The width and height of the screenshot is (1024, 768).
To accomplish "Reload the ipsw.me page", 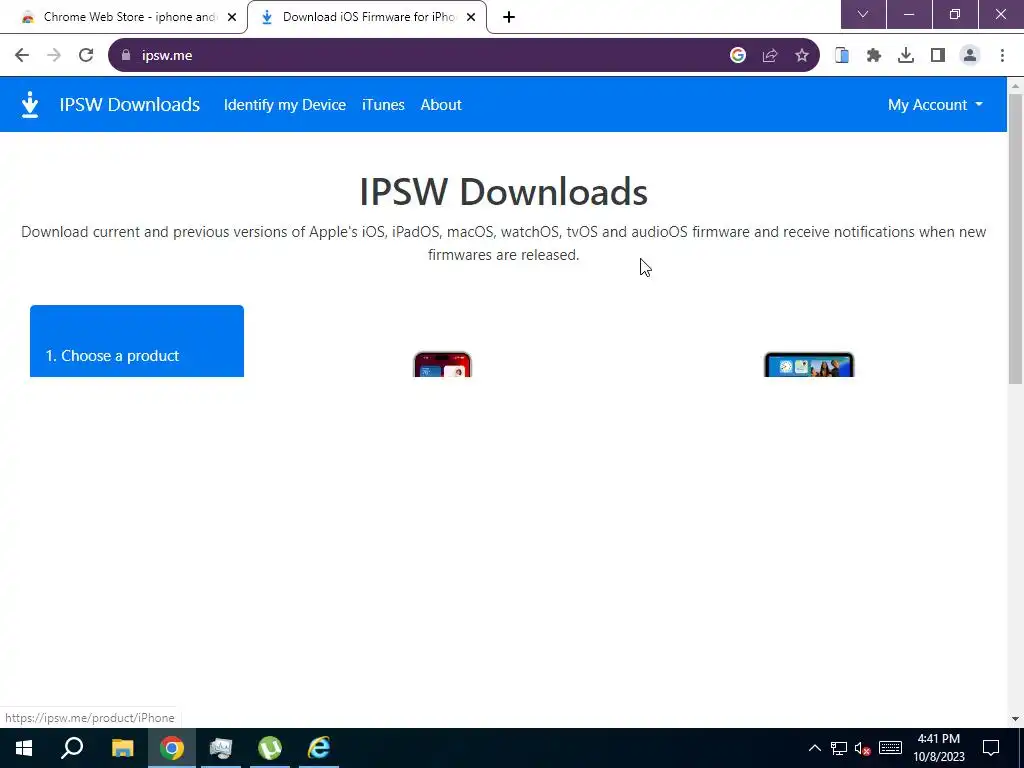I will (86, 56).
